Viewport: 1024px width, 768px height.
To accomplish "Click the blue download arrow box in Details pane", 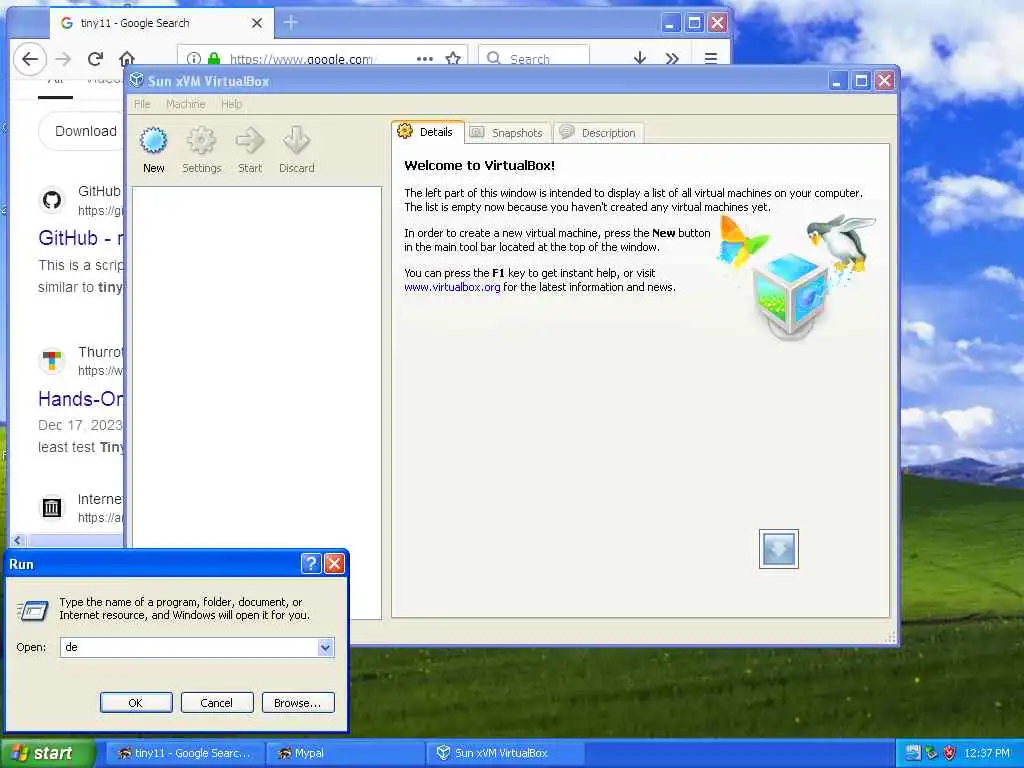I will tap(778, 549).
